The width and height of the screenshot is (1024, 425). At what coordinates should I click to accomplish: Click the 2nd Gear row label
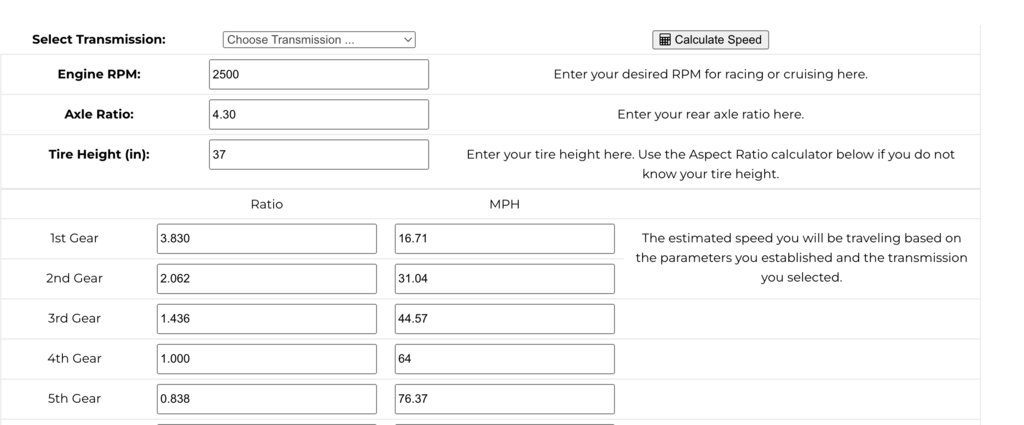tap(74, 279)
